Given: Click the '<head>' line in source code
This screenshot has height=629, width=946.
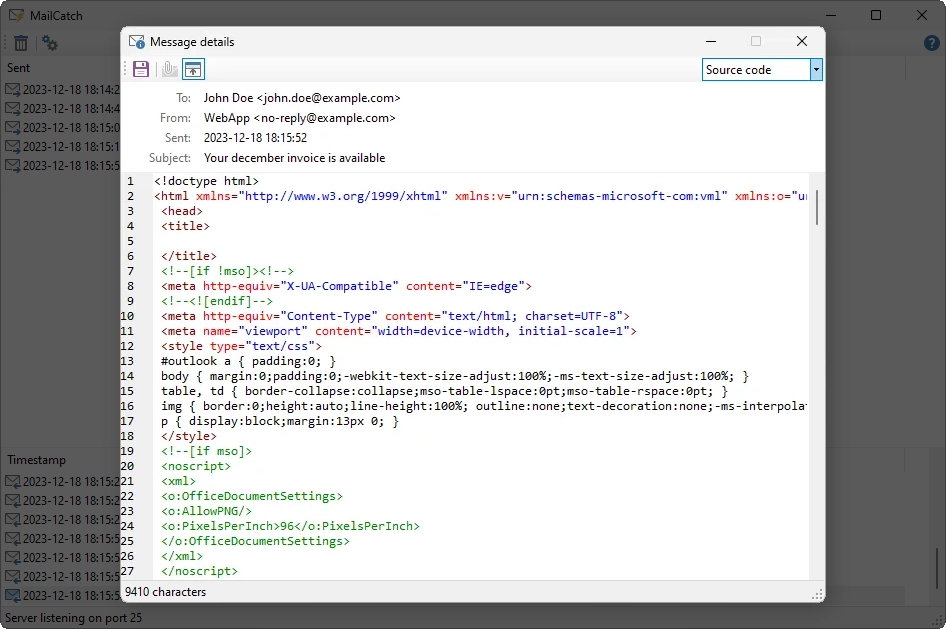Looking at the screenshot, I should [182, 211].
